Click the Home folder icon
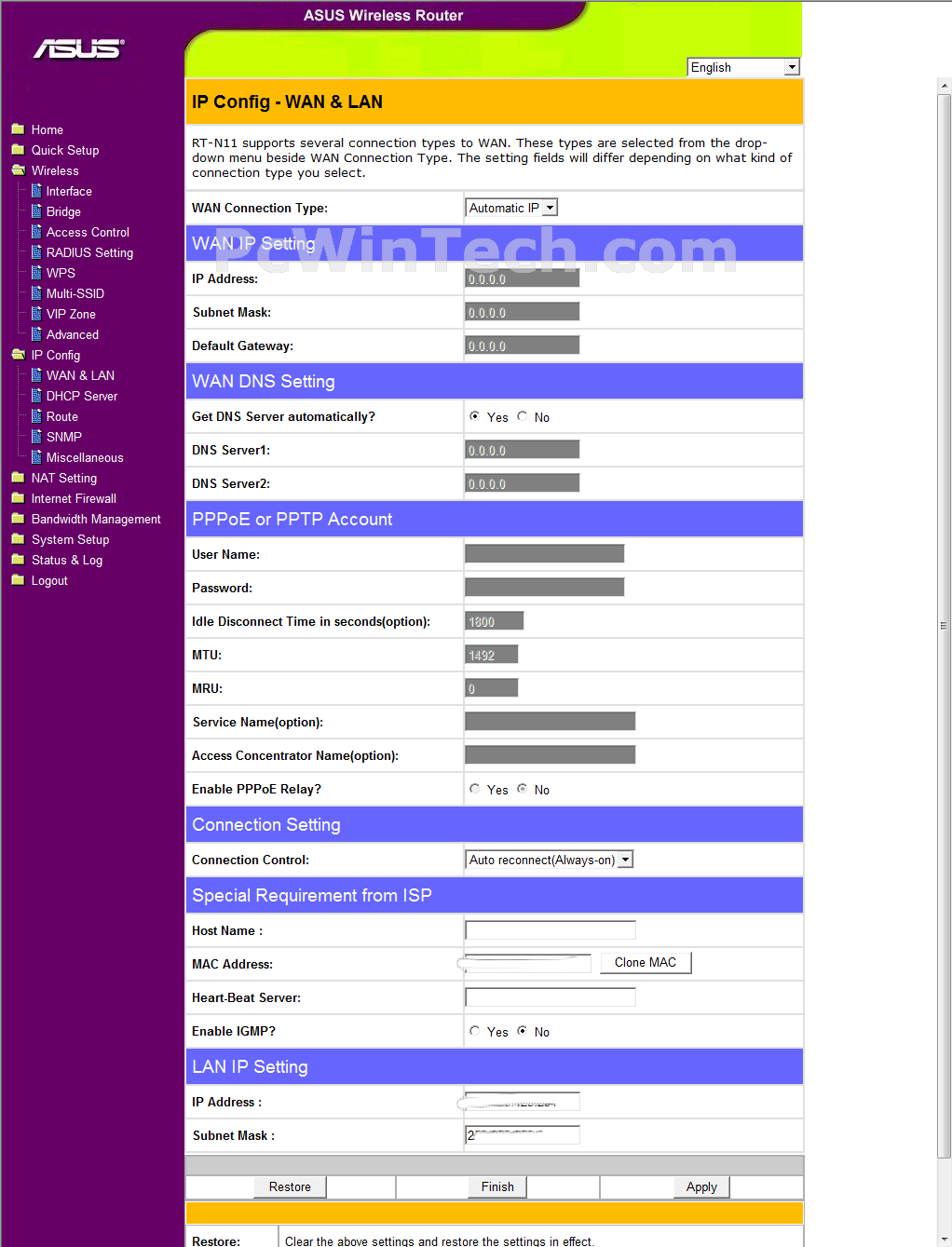952x1247 pixels. click(x=18, y=129)
